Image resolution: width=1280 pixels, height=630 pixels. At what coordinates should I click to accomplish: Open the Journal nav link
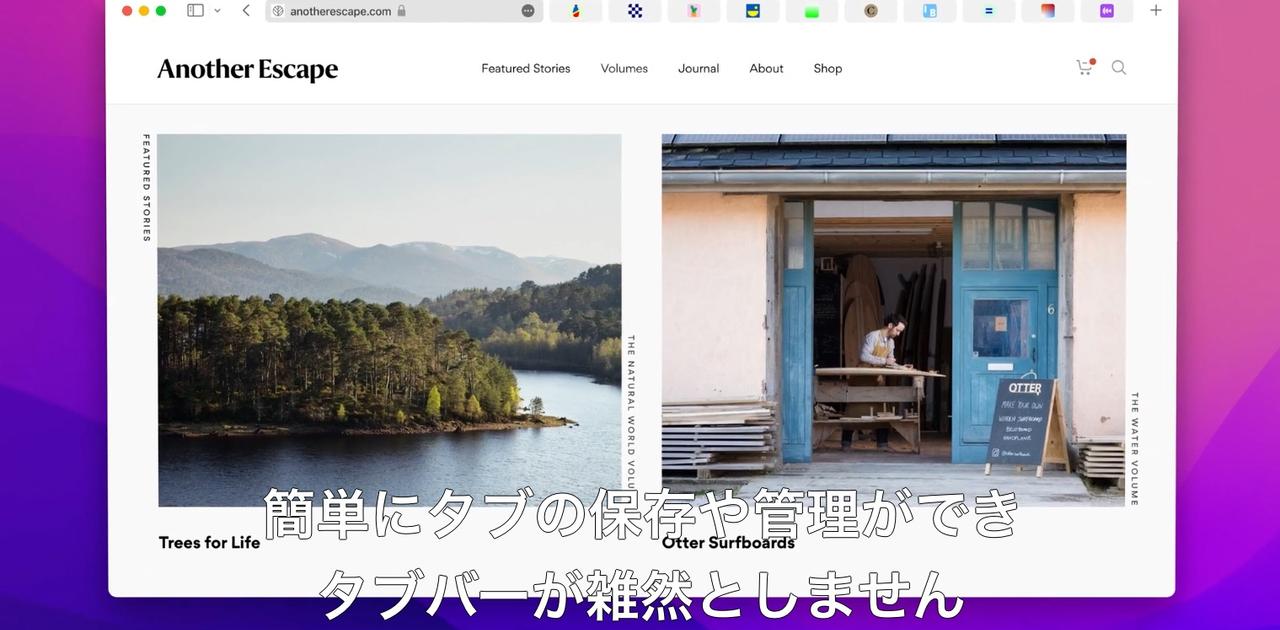(x=698, y=68)
